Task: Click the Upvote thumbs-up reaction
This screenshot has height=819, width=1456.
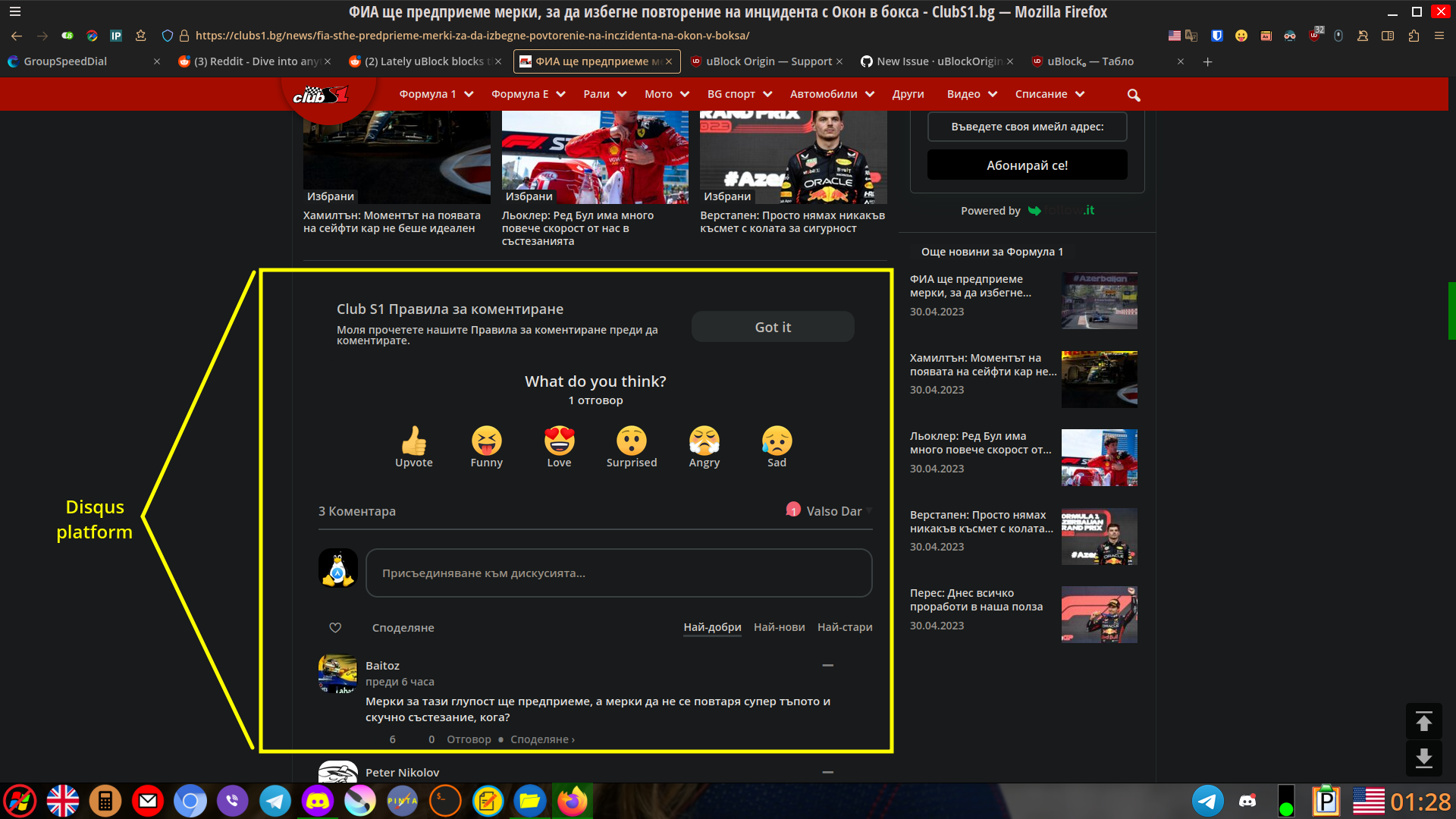Action: click(413, 441)
